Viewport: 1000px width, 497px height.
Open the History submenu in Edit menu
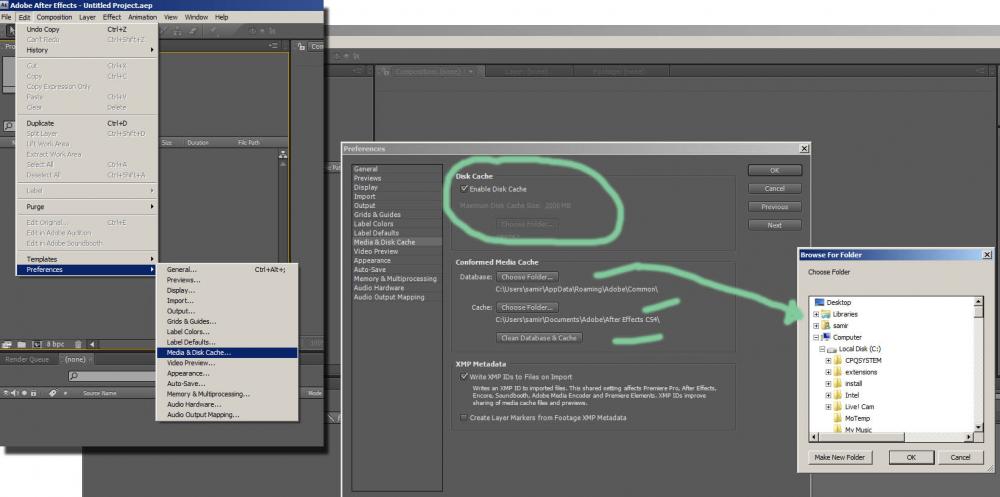click(x=87, y=50)
